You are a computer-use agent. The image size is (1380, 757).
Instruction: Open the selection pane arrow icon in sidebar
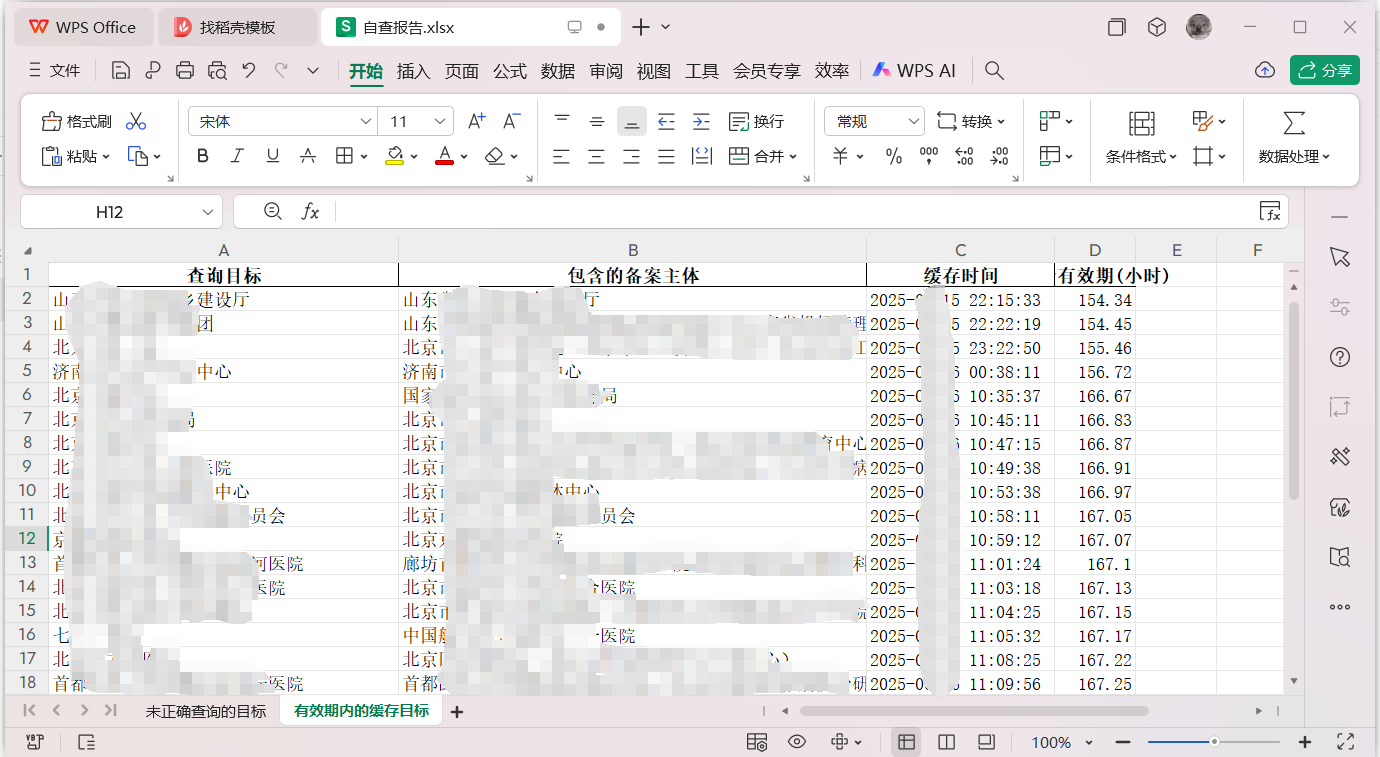pyautogui.click(x=1340, y=257)
